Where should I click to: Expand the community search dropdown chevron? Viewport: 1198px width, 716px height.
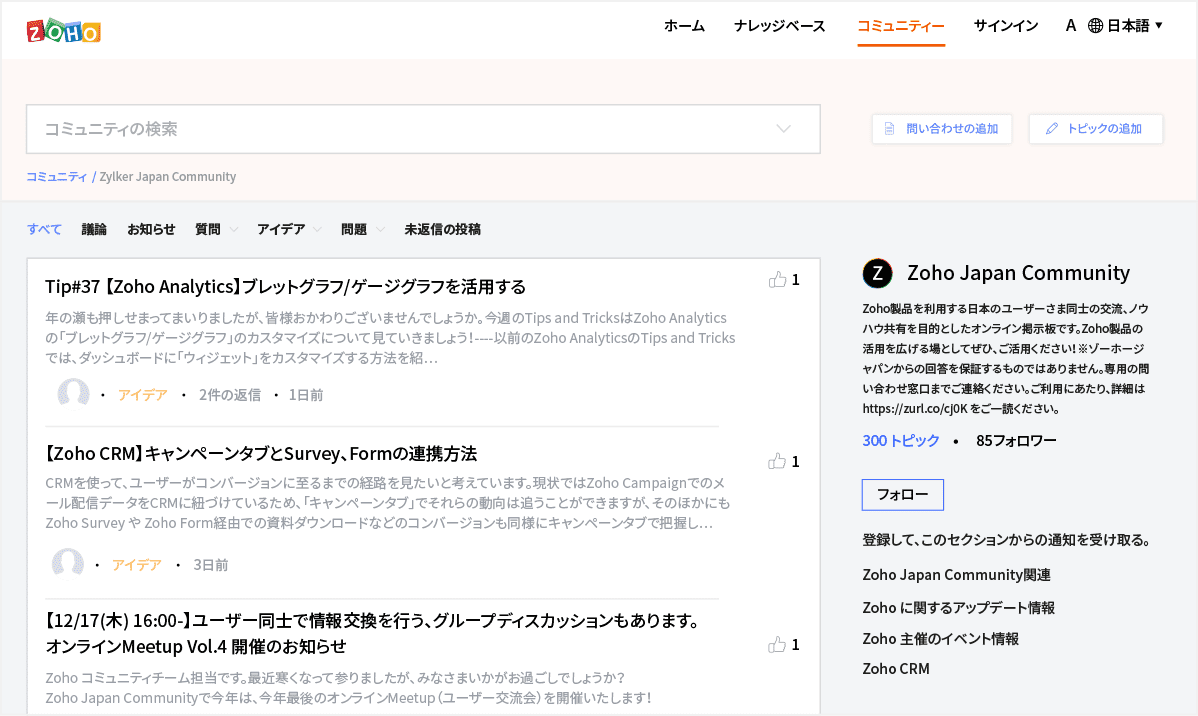click(784, 129)
